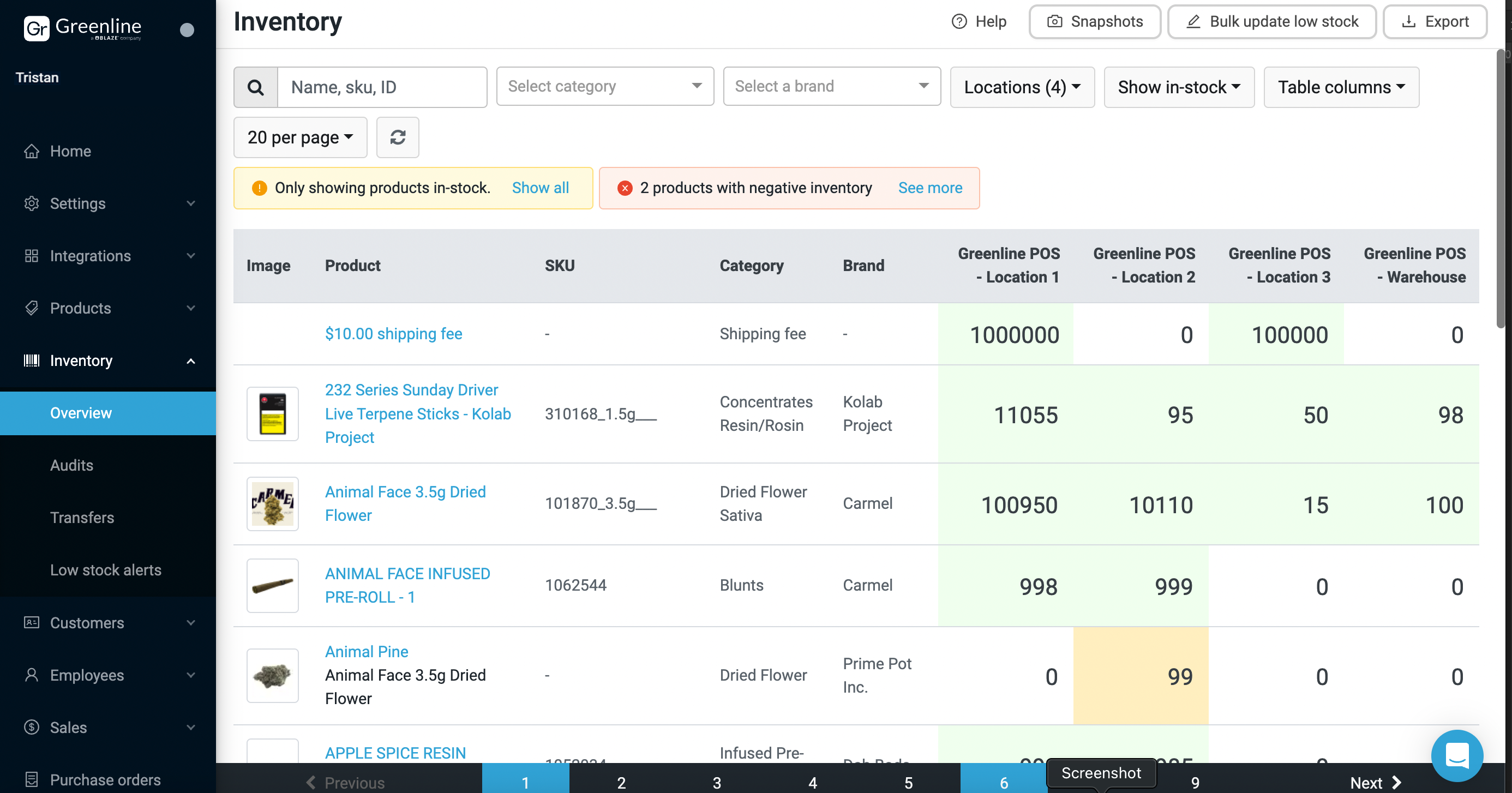Open $10.00 shipping fee product
The image size is (1512, 793).
(393, 333)
